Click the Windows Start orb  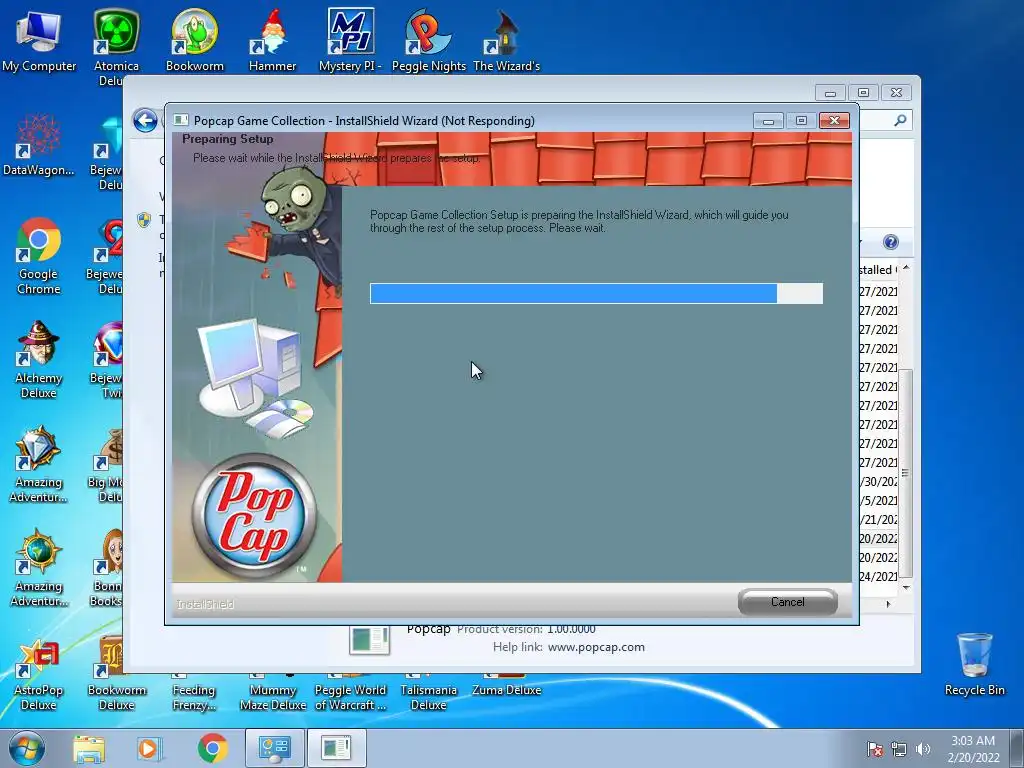click(27, 748)
